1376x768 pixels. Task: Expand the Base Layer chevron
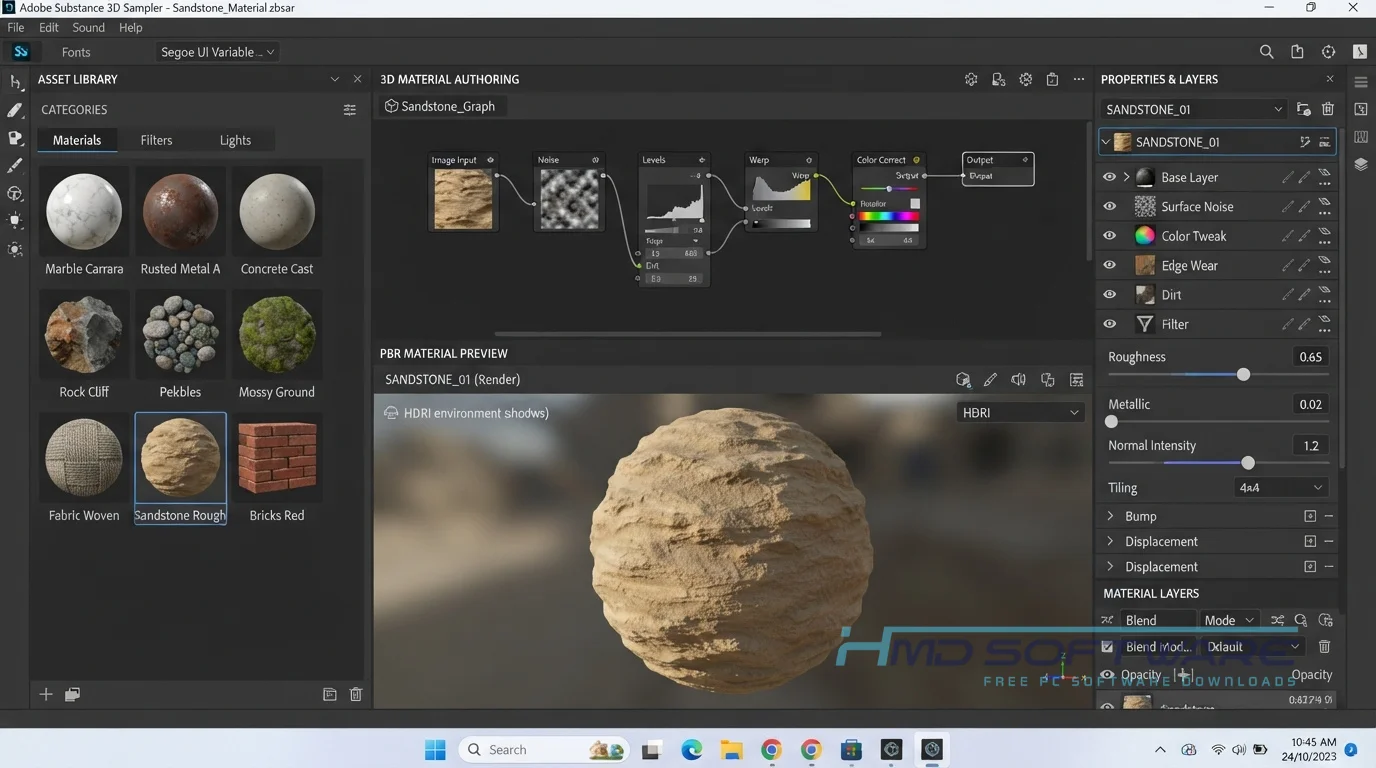tap(1127, 177)
